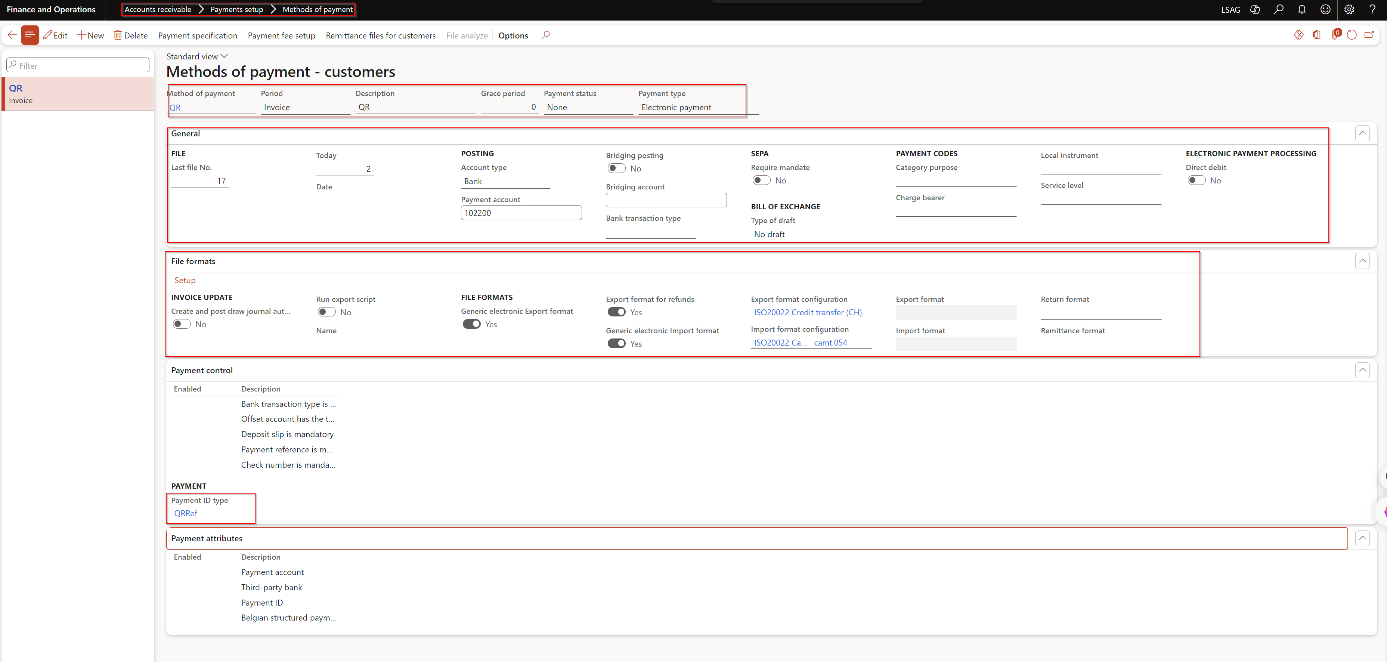Click the File analyze menu item
1387x662 pixels.
point(467,35)
